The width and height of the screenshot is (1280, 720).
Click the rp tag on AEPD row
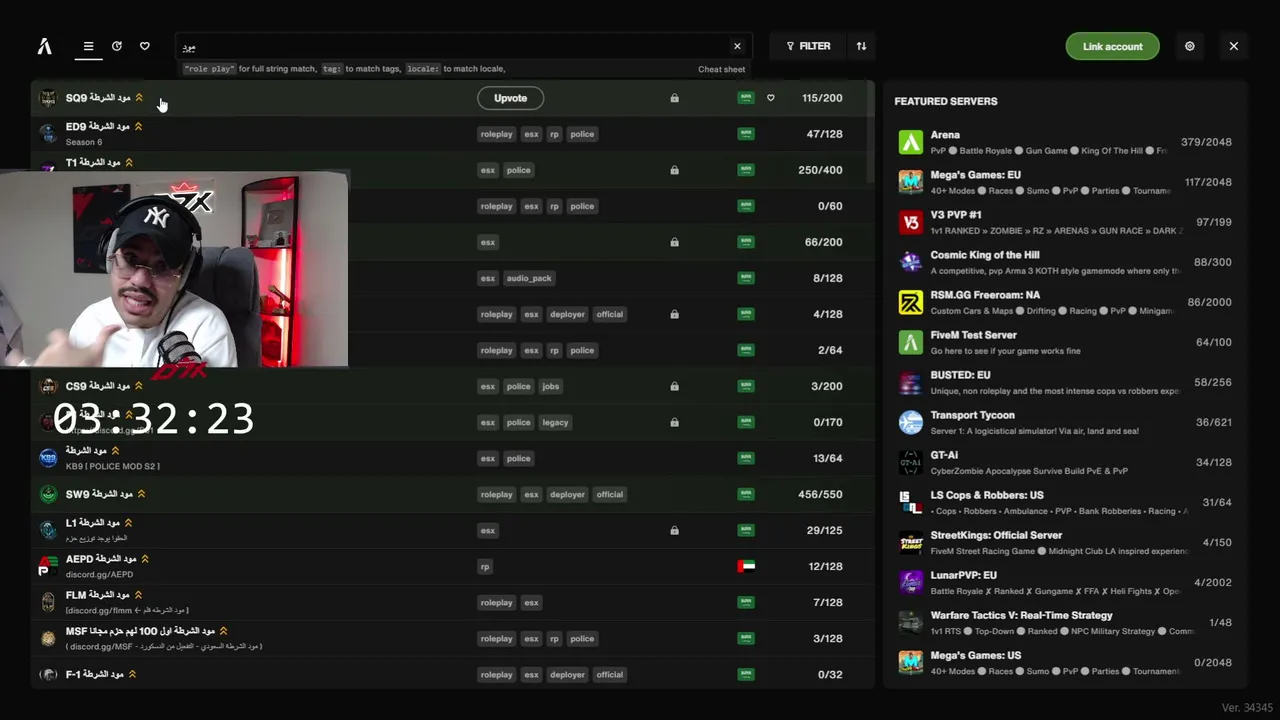pyautogui.click(x=485, y=566)
